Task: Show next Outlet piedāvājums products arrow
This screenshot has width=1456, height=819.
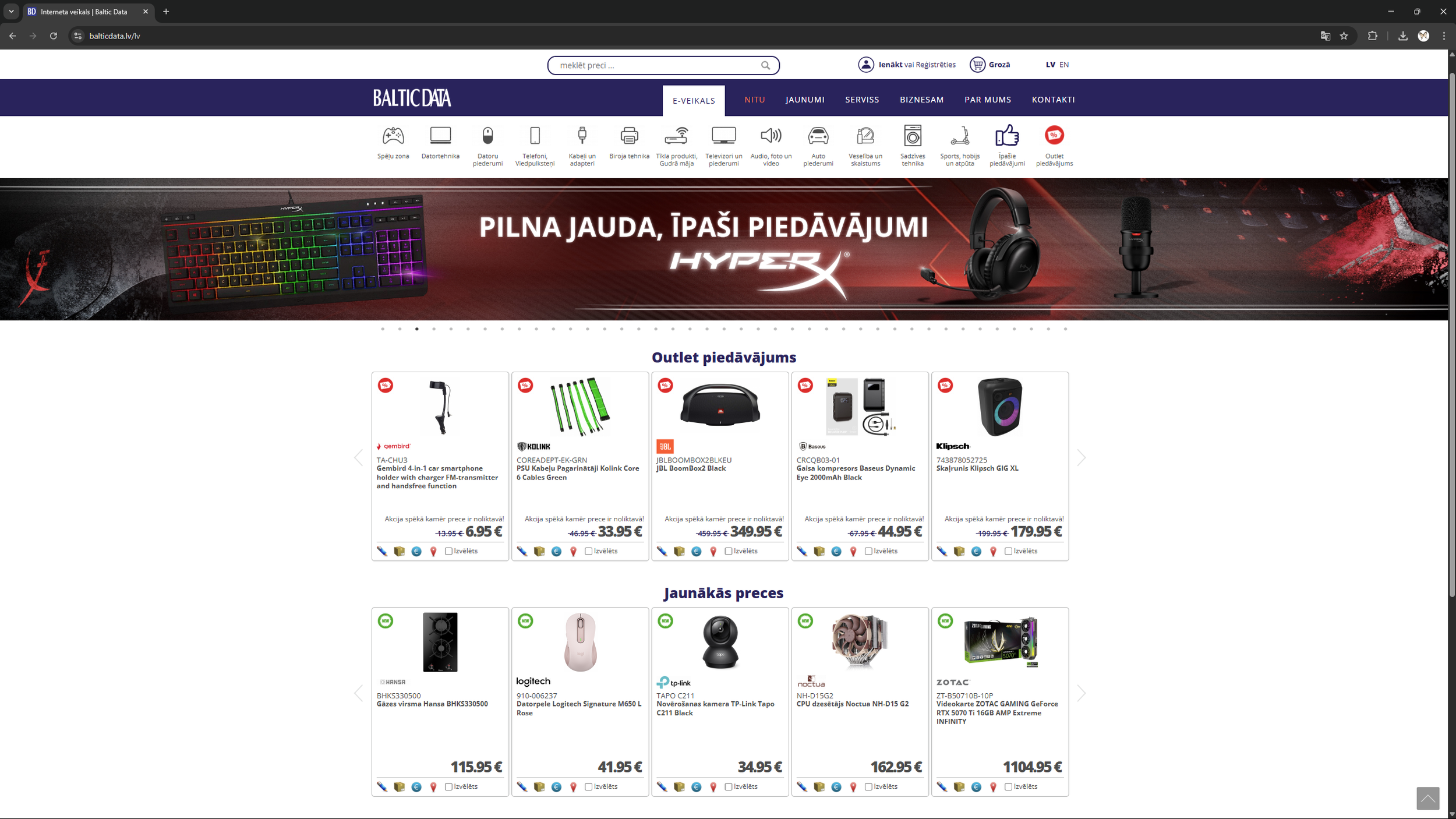Action: (1082, 458)
